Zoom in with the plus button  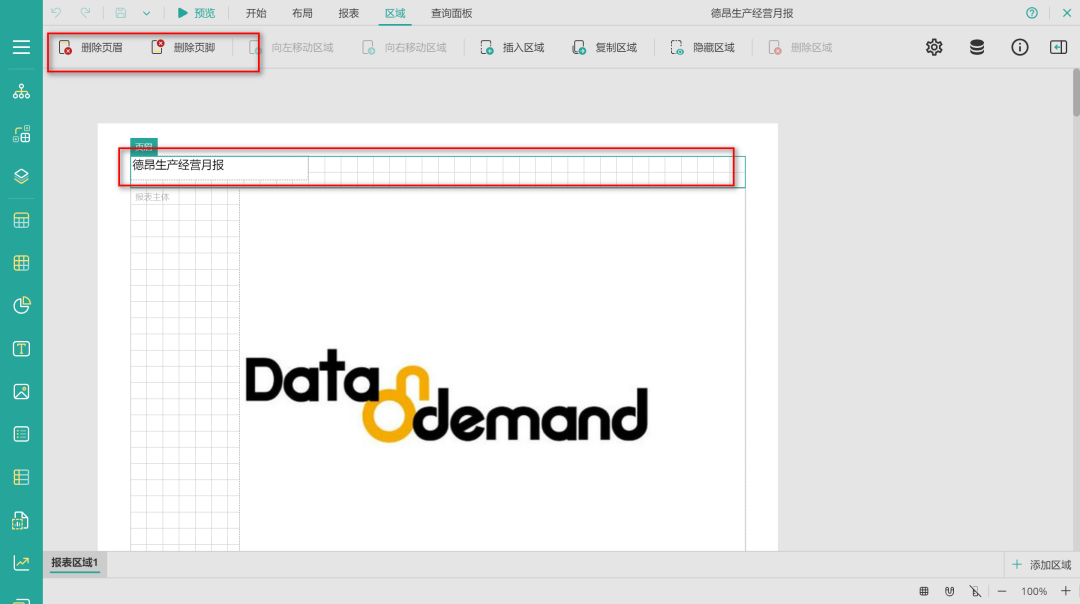click(1065, 591)
